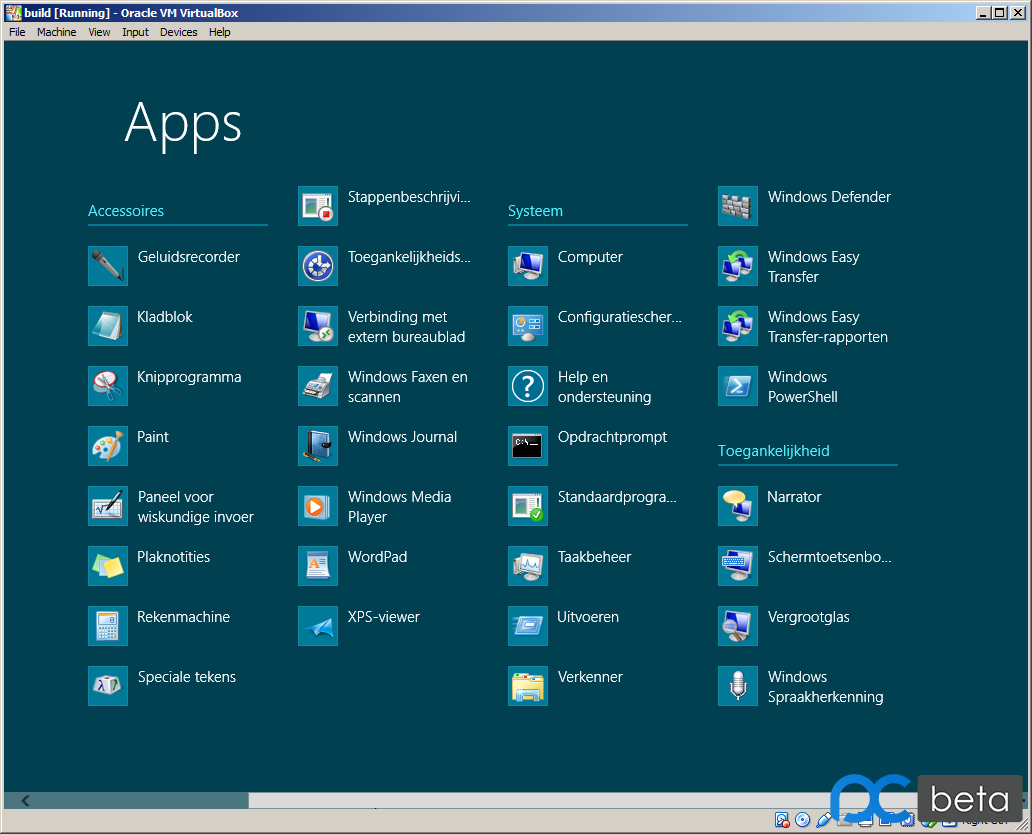The width and height of the screenshot is (1032, 834).
Task: Open Windows Defender
Action: tap(738, 206)
